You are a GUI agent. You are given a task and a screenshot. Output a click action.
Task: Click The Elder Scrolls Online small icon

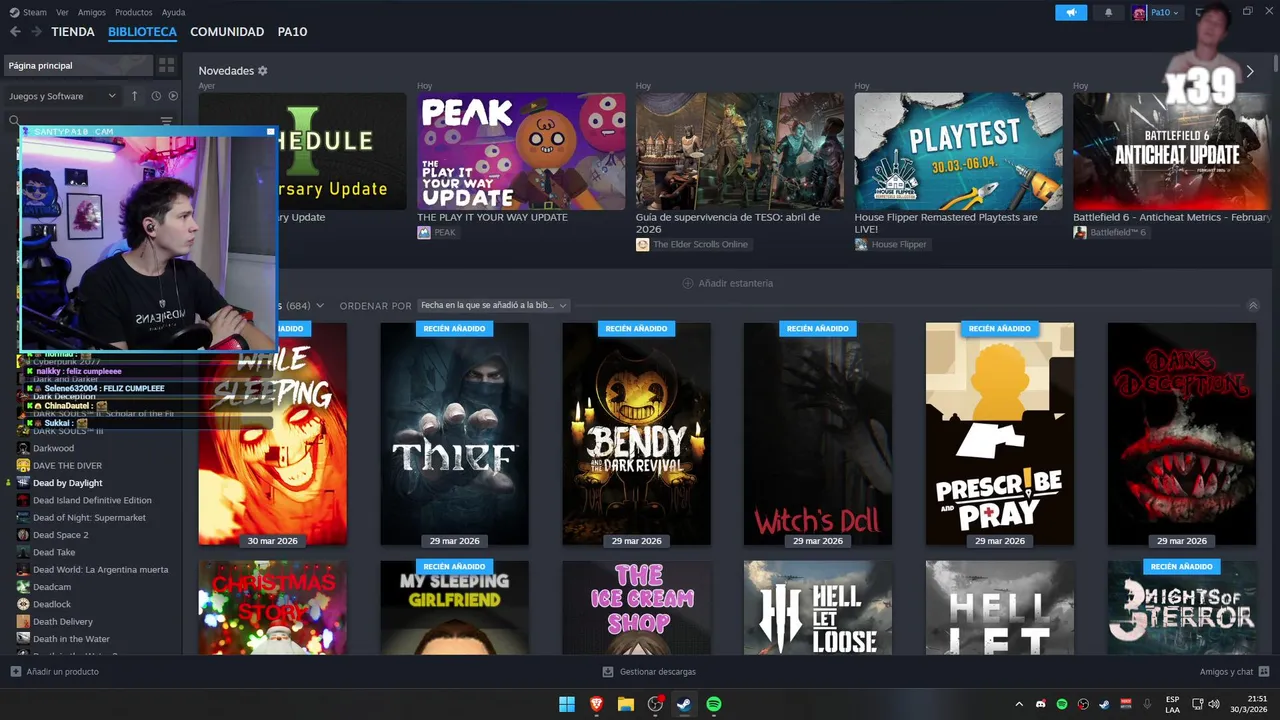(642, 244)
